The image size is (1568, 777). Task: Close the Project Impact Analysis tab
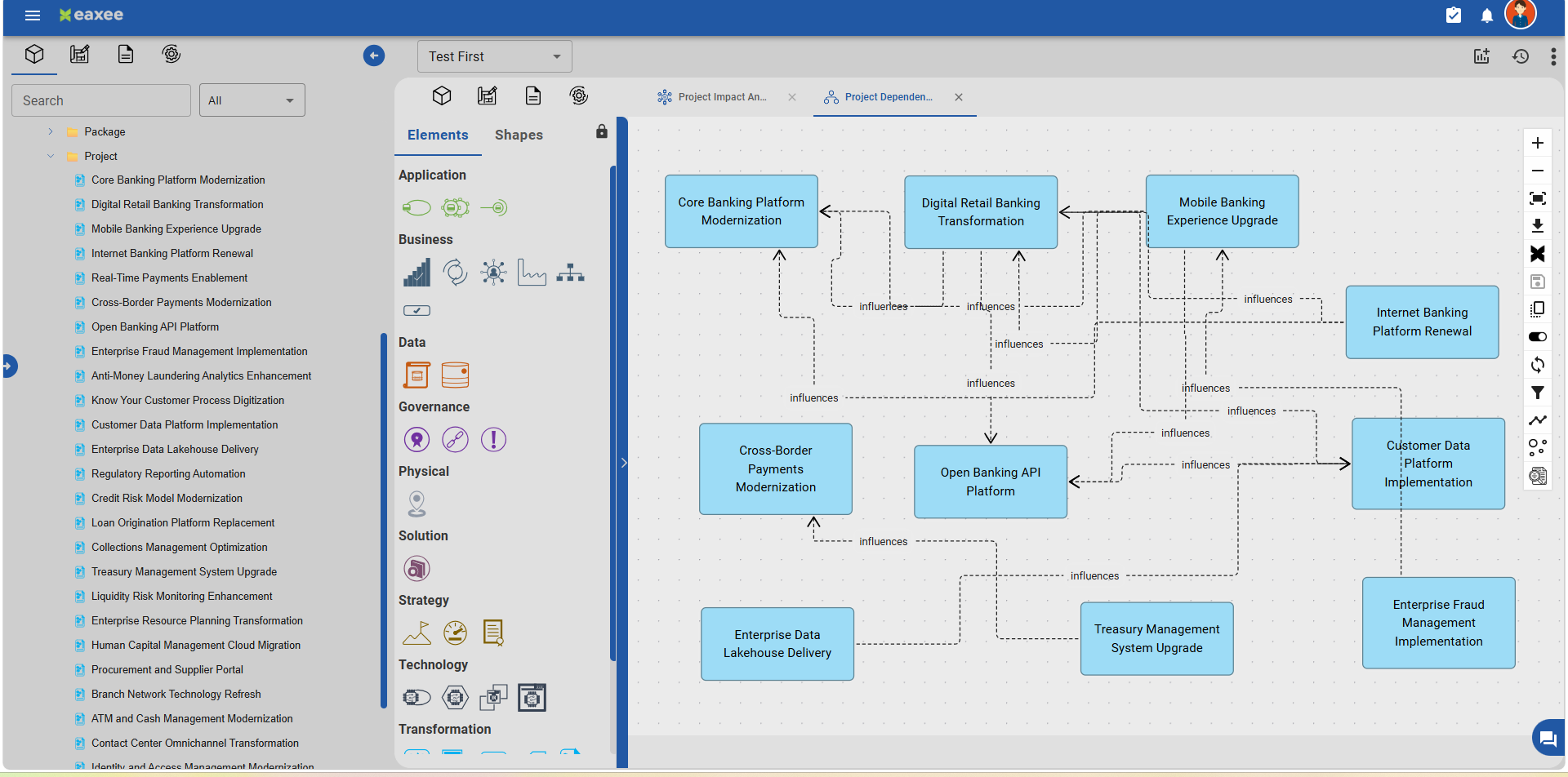[792, 97]
